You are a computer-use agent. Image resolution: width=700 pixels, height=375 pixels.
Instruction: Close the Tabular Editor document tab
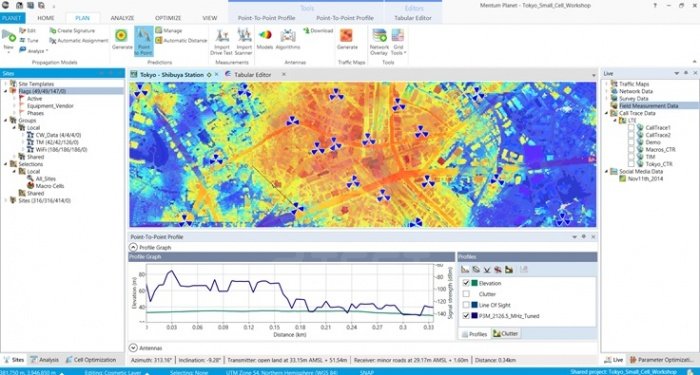[x=283, y=74]
